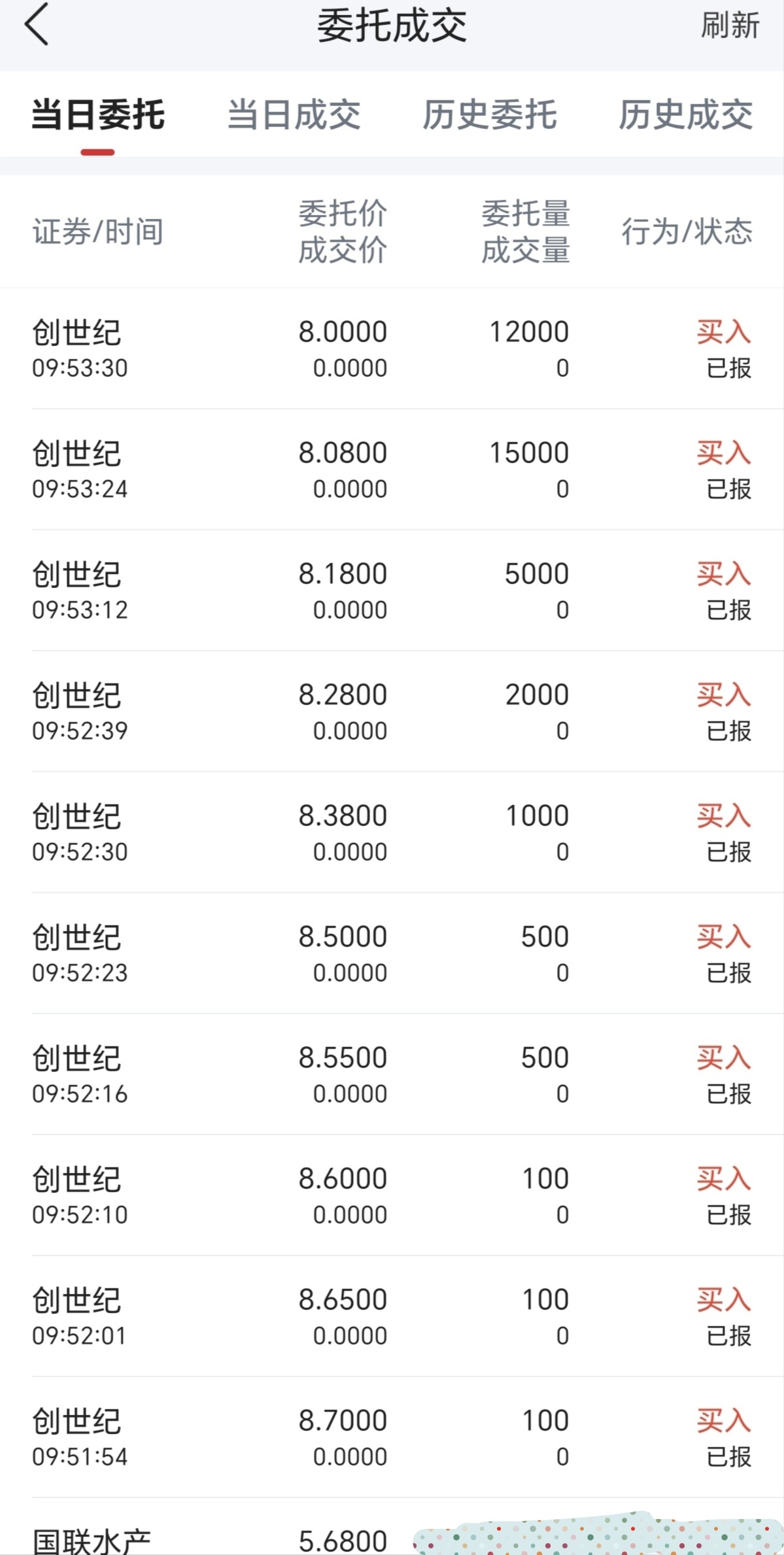Tap 买入 status on 12000-share order

click(x=723, y=332)
